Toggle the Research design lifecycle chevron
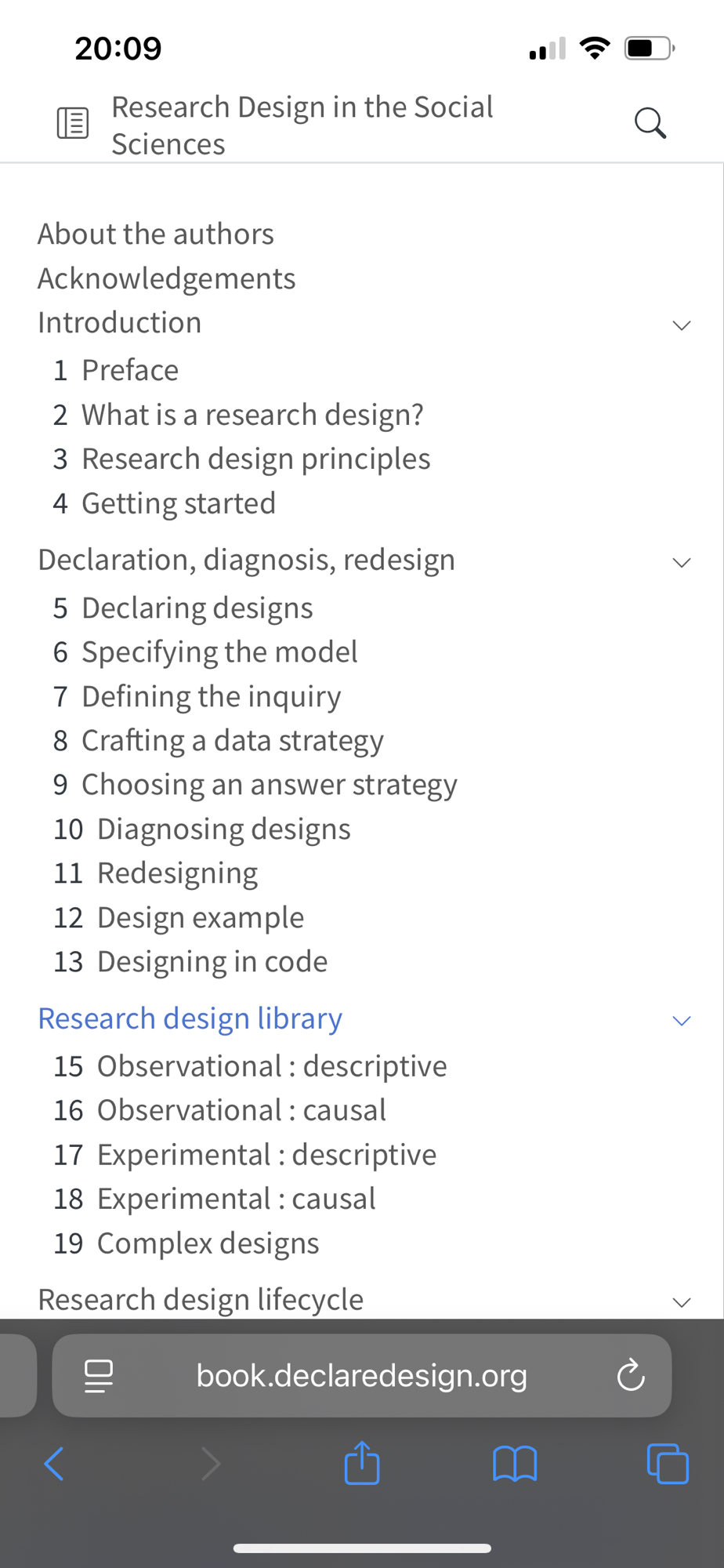Screen dimensions: 724x1568 tap(682, 1301)
